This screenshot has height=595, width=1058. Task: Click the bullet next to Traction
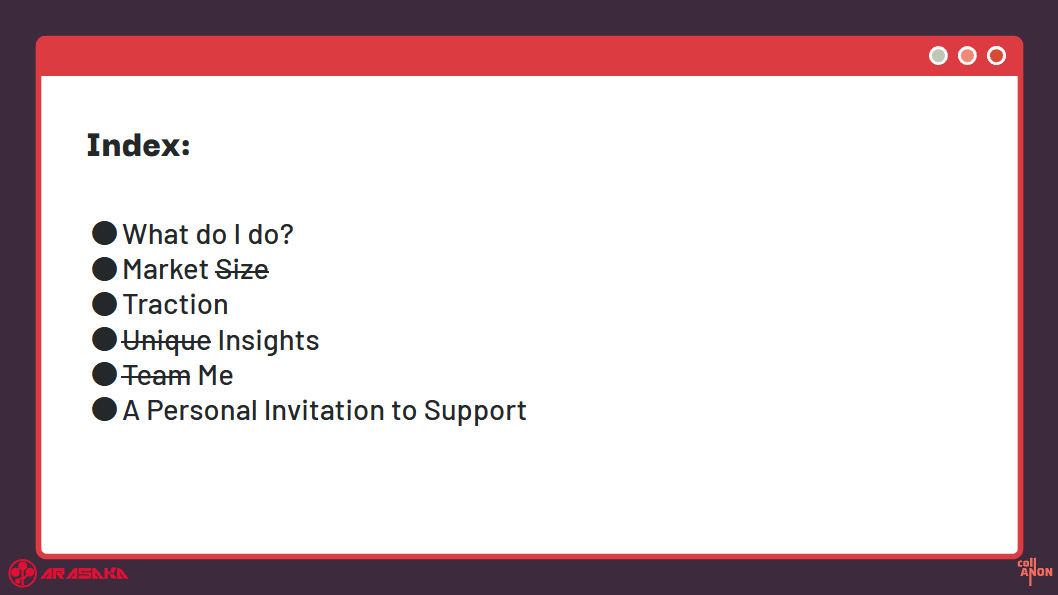[104, 304]
